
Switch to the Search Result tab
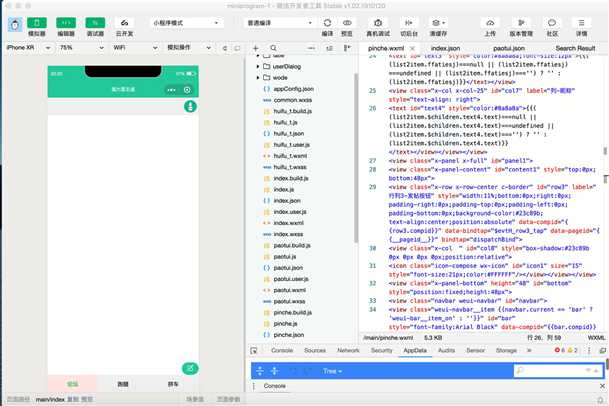point(575,48)
